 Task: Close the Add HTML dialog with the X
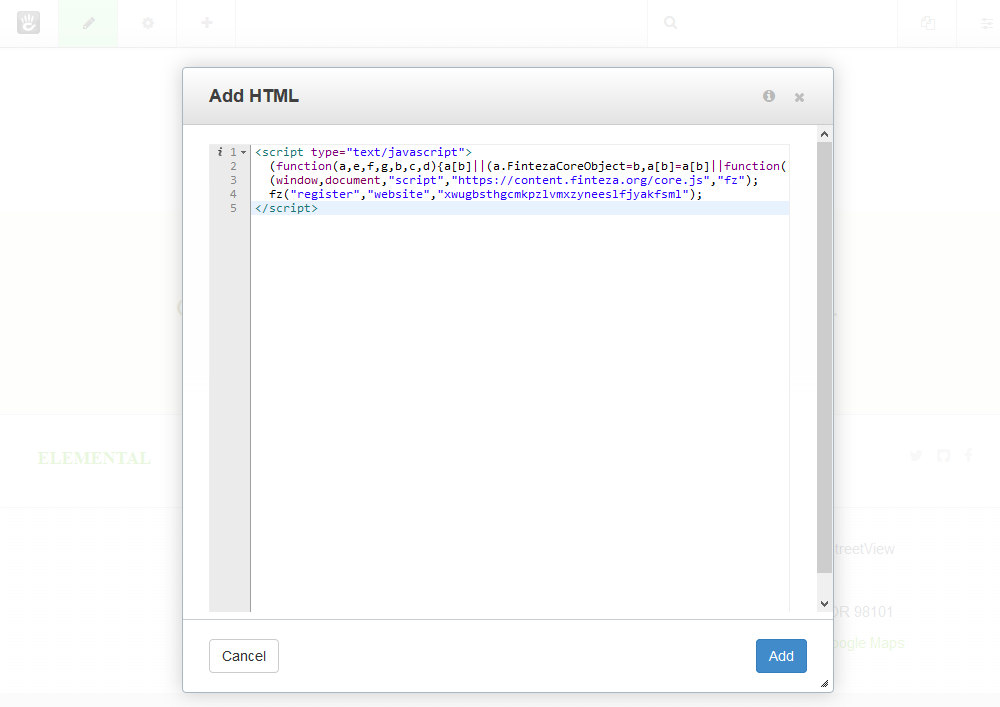coord(799,97)
